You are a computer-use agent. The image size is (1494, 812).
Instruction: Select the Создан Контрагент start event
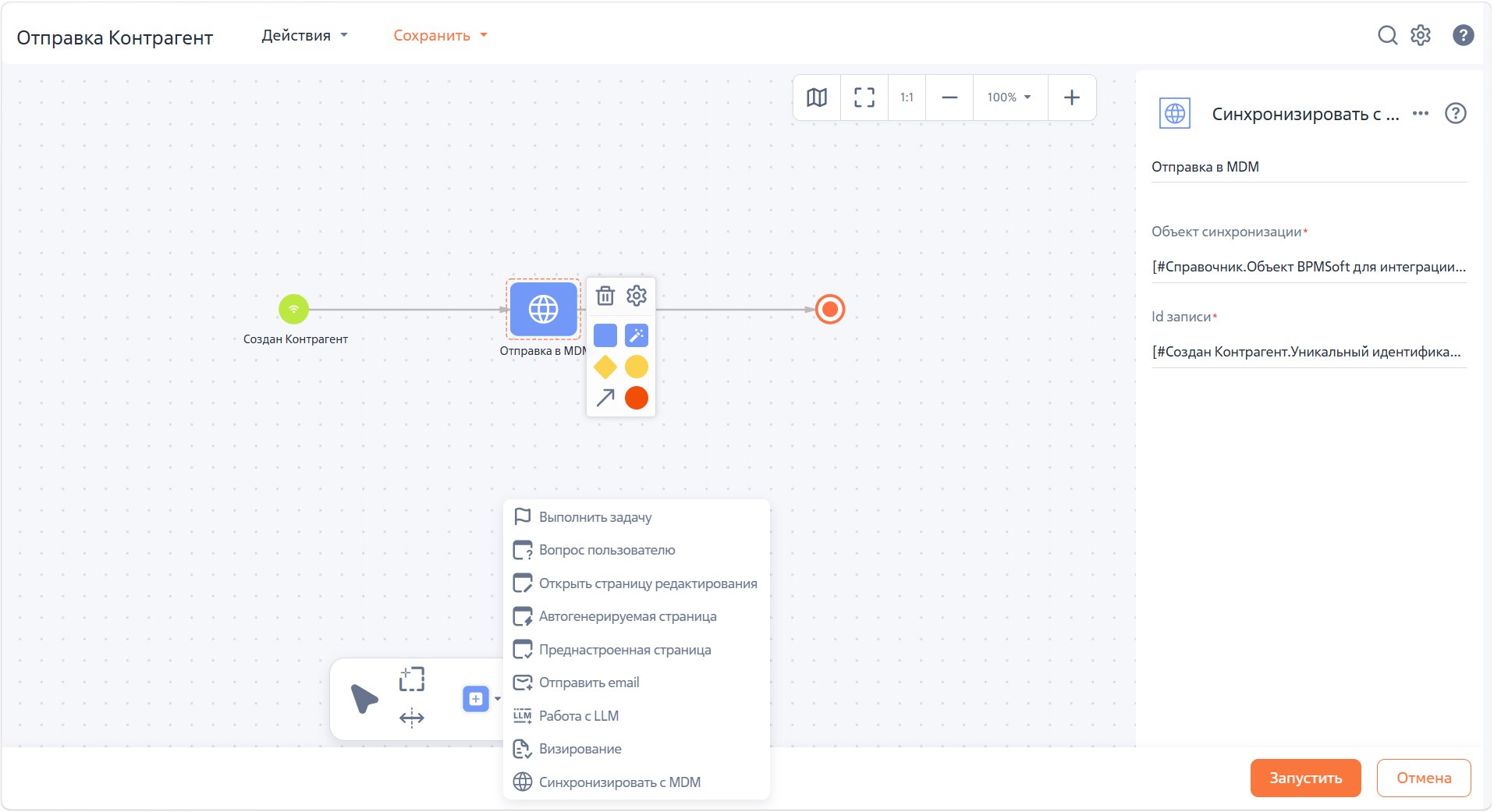294,309
